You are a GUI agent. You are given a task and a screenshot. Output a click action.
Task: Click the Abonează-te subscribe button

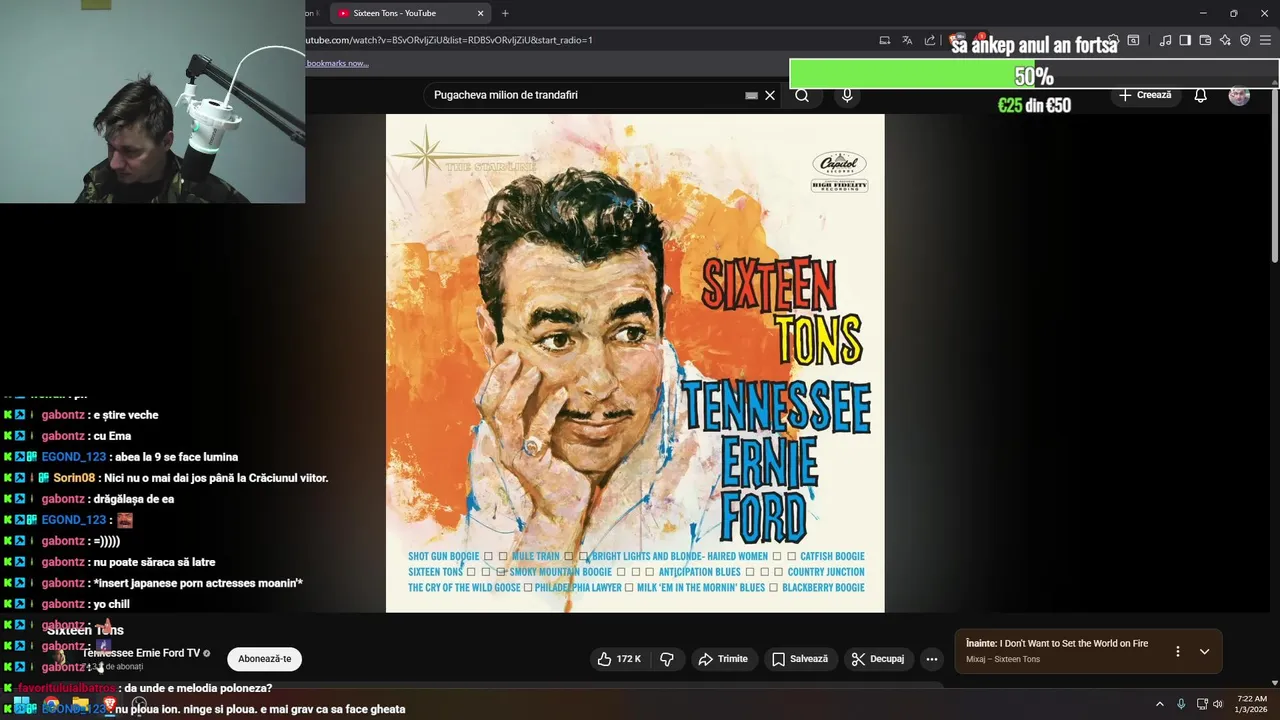[x=265, y=659]
